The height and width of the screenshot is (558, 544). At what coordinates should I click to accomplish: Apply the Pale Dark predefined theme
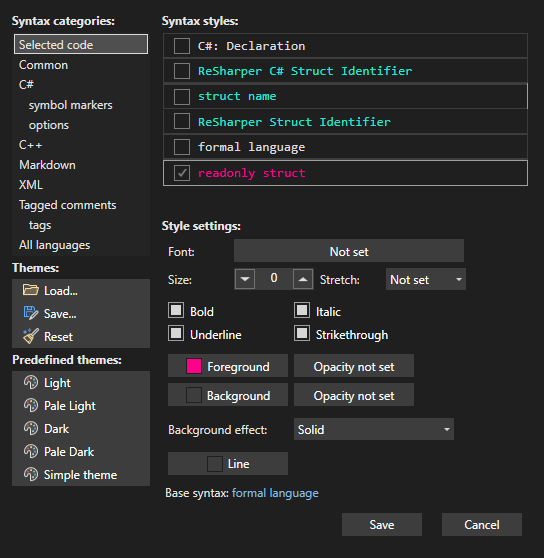click(81, 451)
